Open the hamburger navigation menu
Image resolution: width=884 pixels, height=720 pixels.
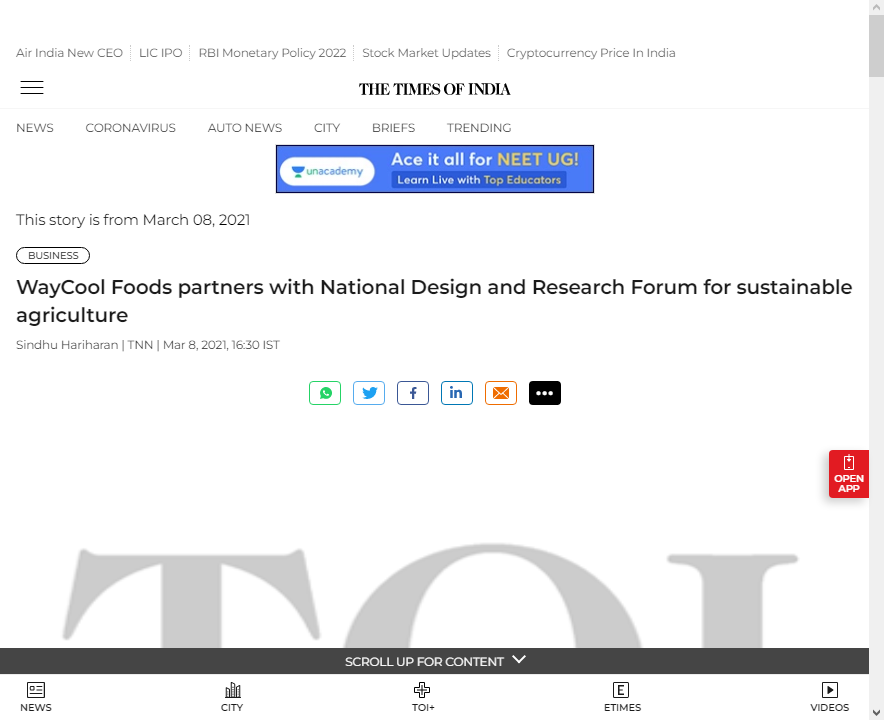[x=31, y=87]
